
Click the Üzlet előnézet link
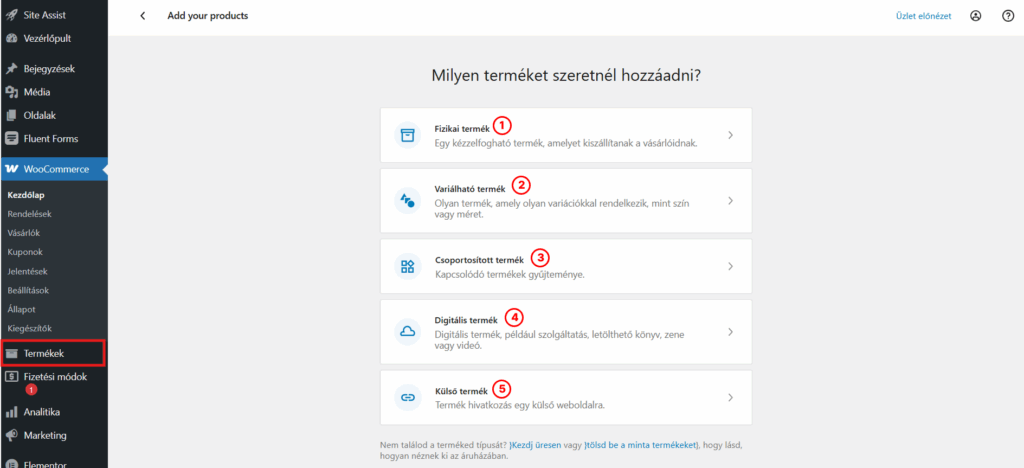pos(923,16)
